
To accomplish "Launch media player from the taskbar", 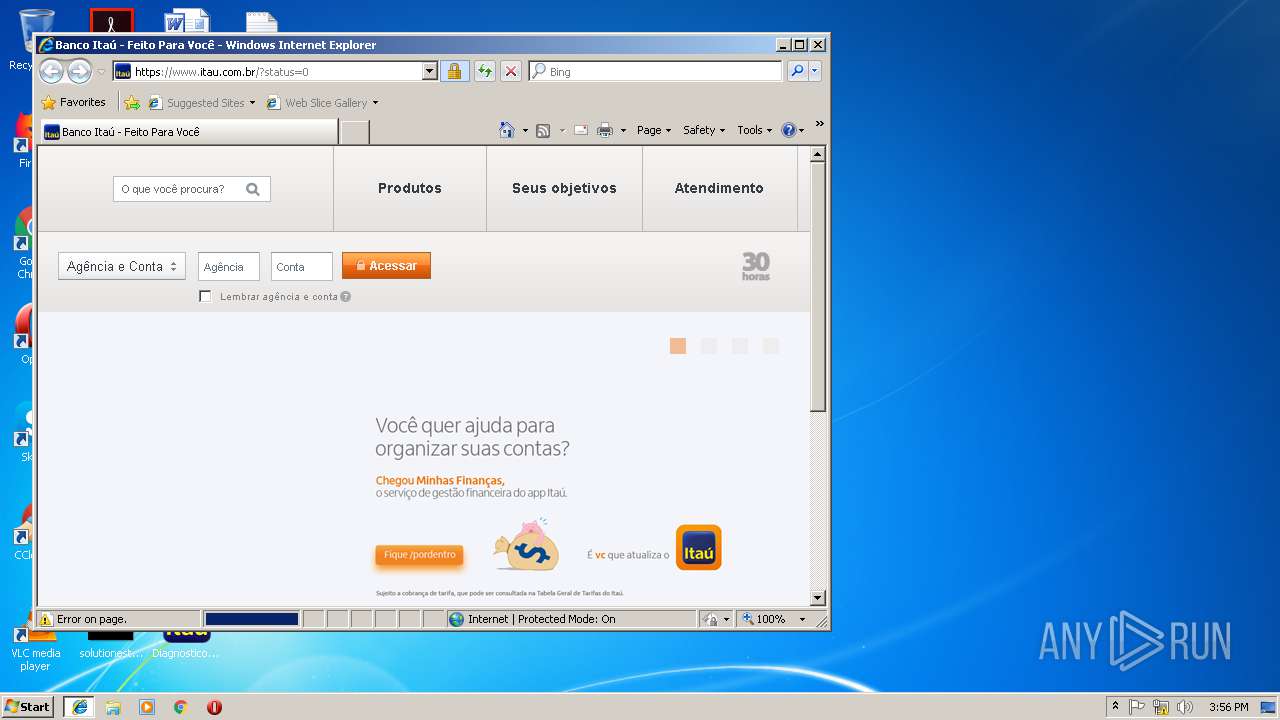I will (x=147, y=707).
